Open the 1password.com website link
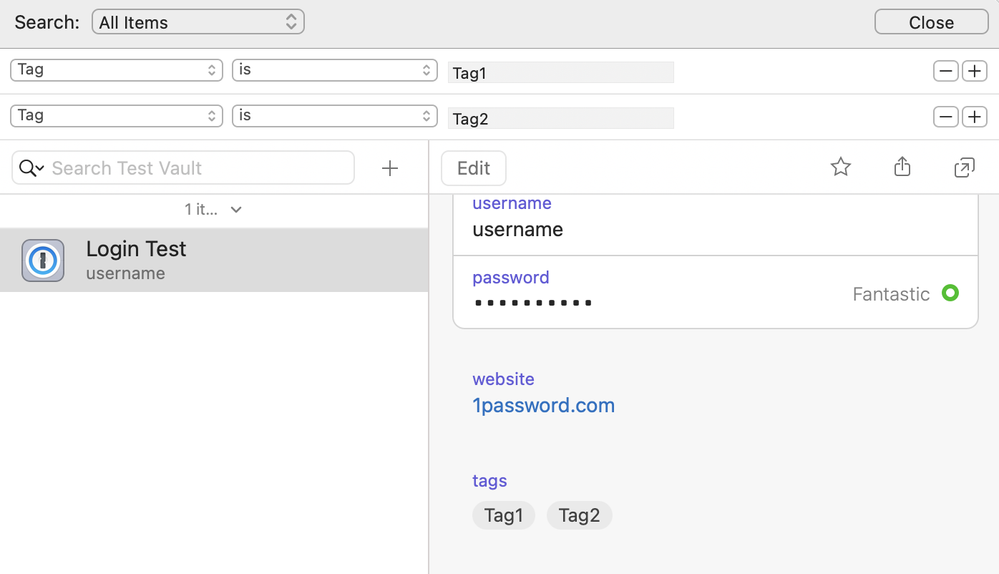The height and width of the screenshot is (574, 999). (x=543, y=405)
